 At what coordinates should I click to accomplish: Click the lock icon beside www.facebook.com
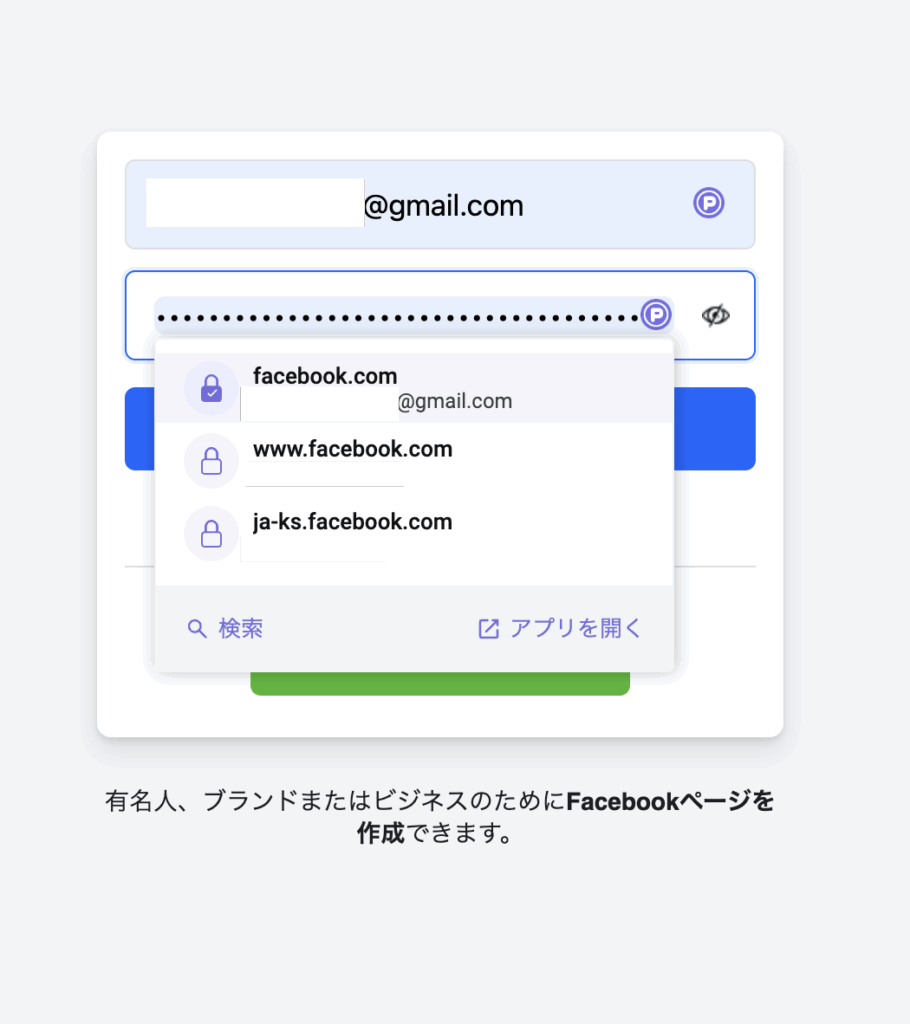click(x=211, y=461)
